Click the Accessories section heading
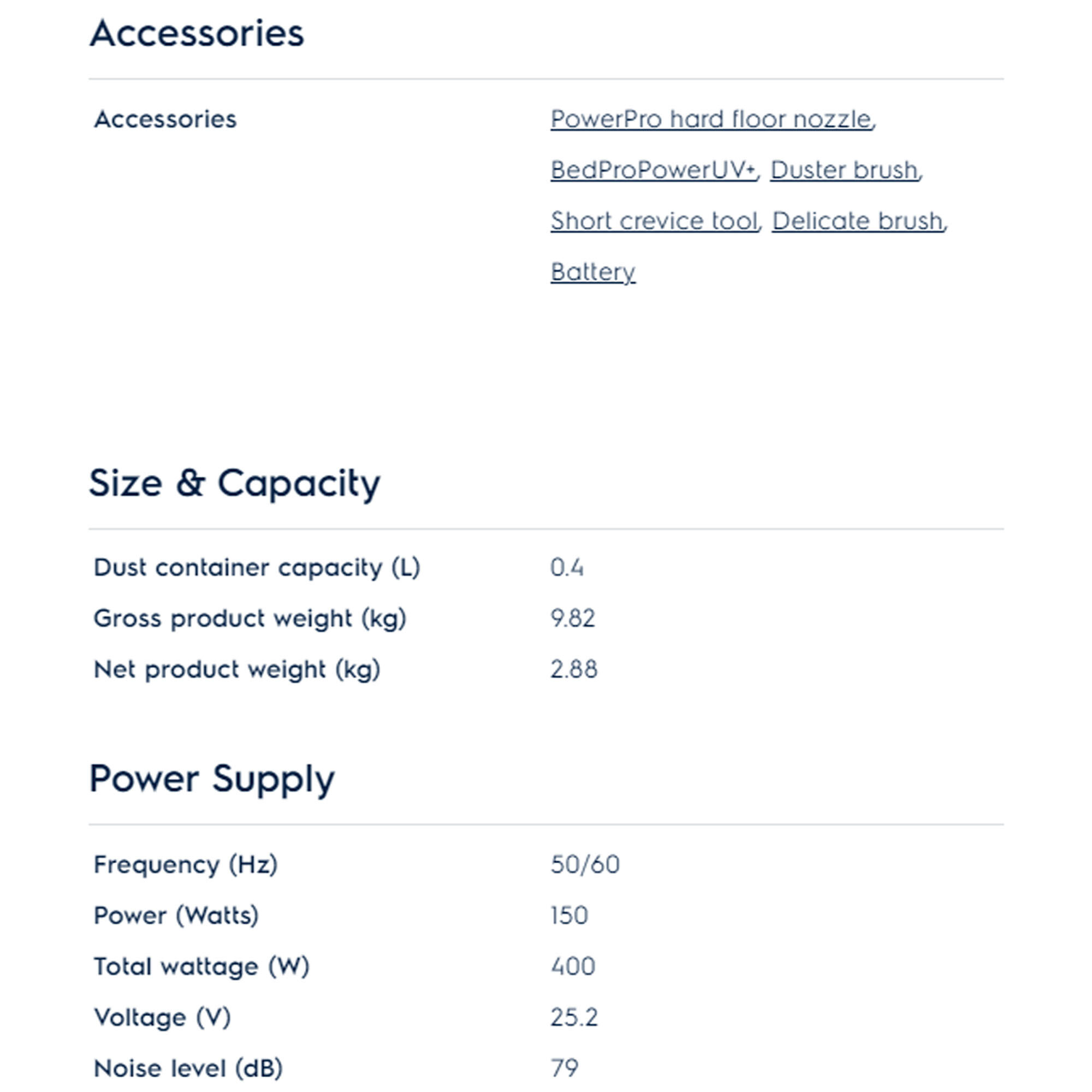1092x1092 pixels. coord(197,33)
